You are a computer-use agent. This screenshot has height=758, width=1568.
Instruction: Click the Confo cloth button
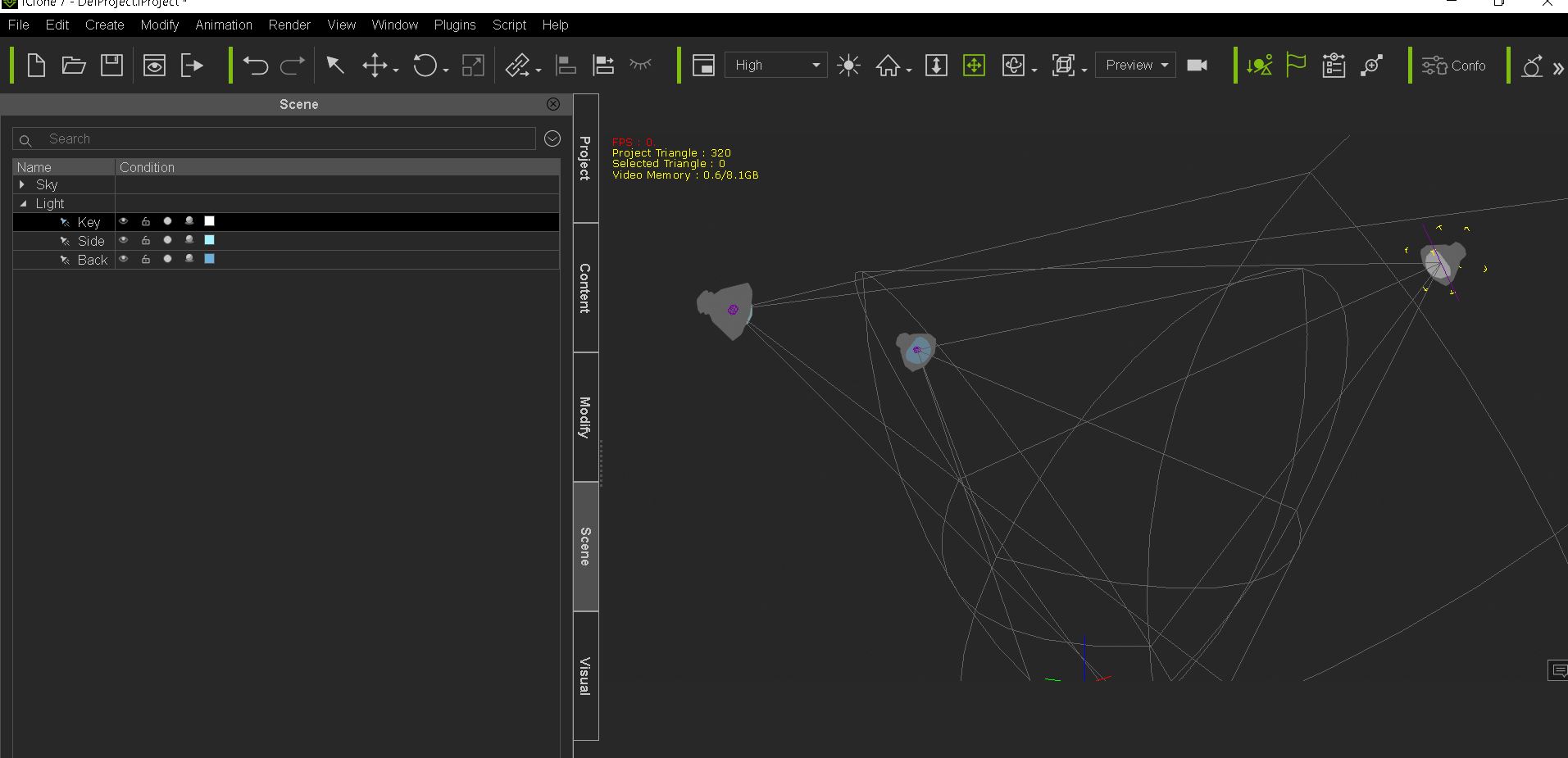pos(1453,66)
